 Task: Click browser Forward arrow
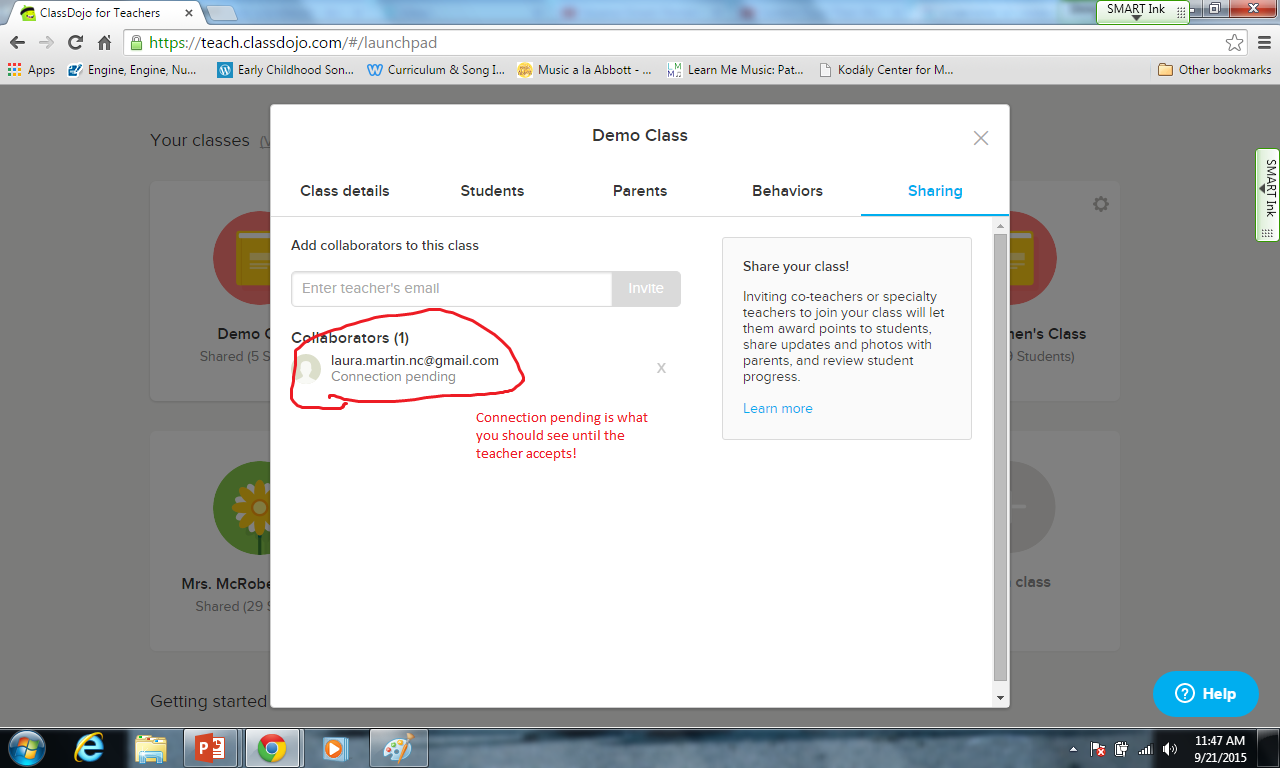coord(46,43)
